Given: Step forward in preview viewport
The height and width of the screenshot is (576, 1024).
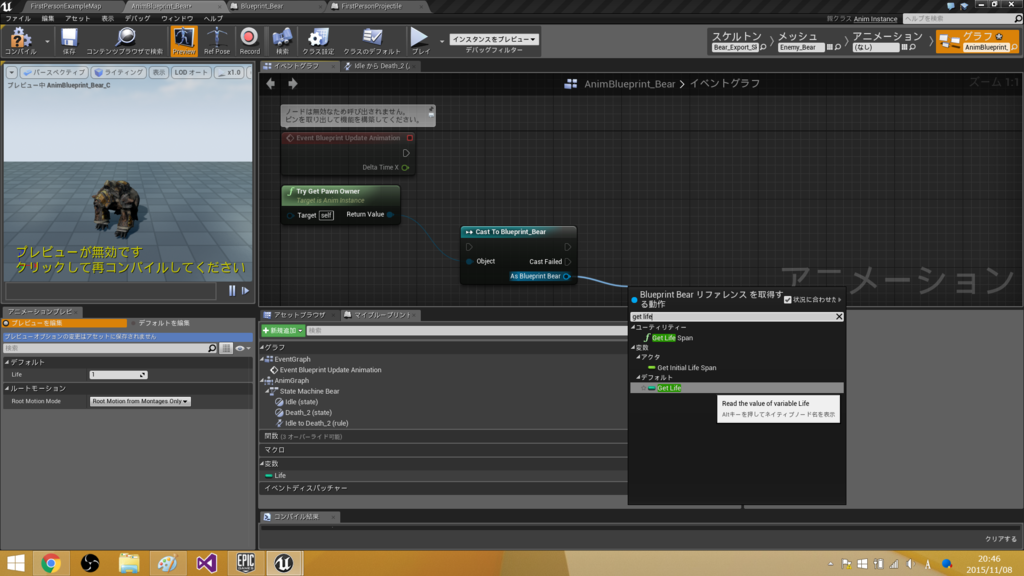Looking at the screenshot, I should coord(246,291).
